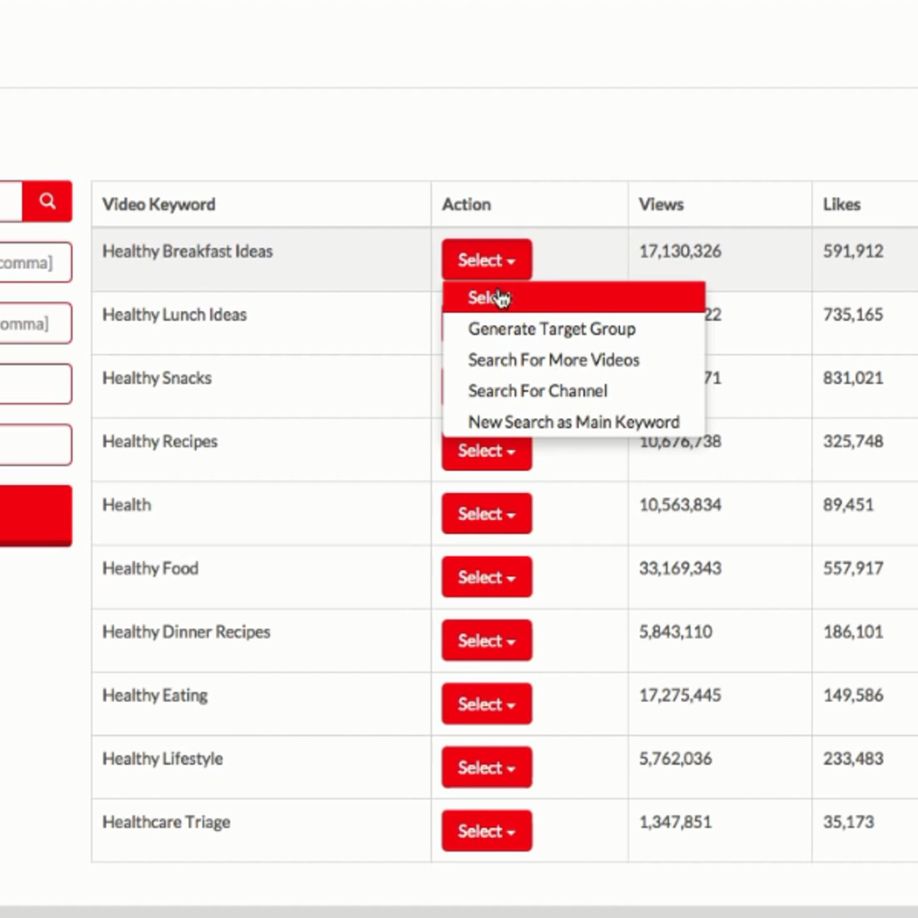The height and width of the screenshot is (918, 918).
Task: Click the magnifying glass search icon
Action: click(x=47, y=201)
